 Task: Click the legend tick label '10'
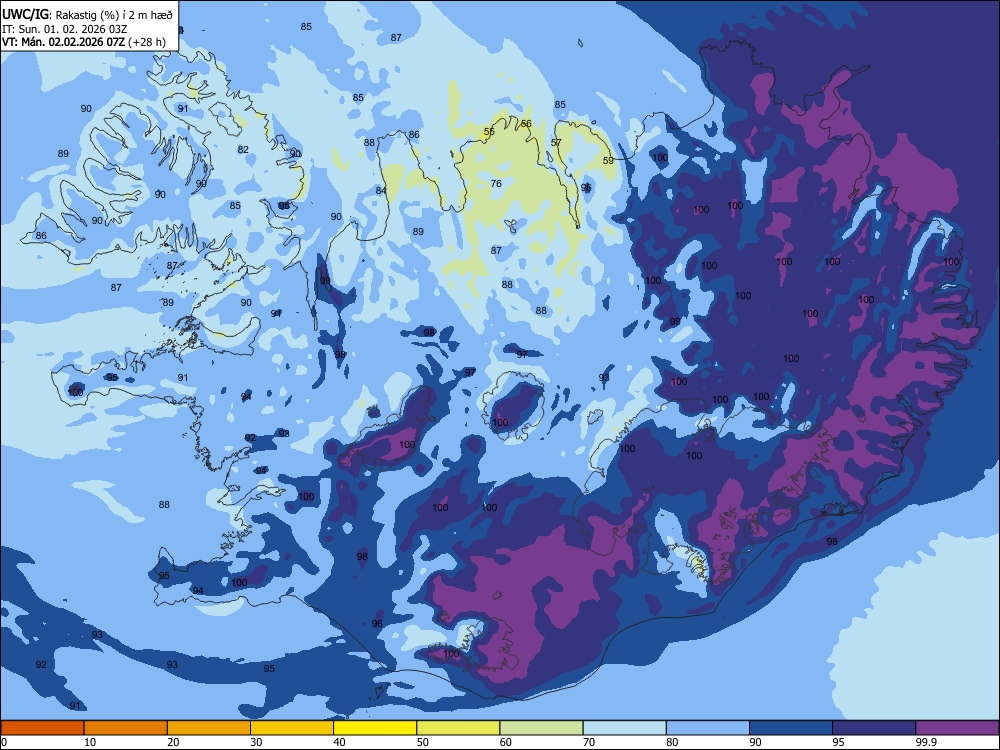[x=90, y=742]
